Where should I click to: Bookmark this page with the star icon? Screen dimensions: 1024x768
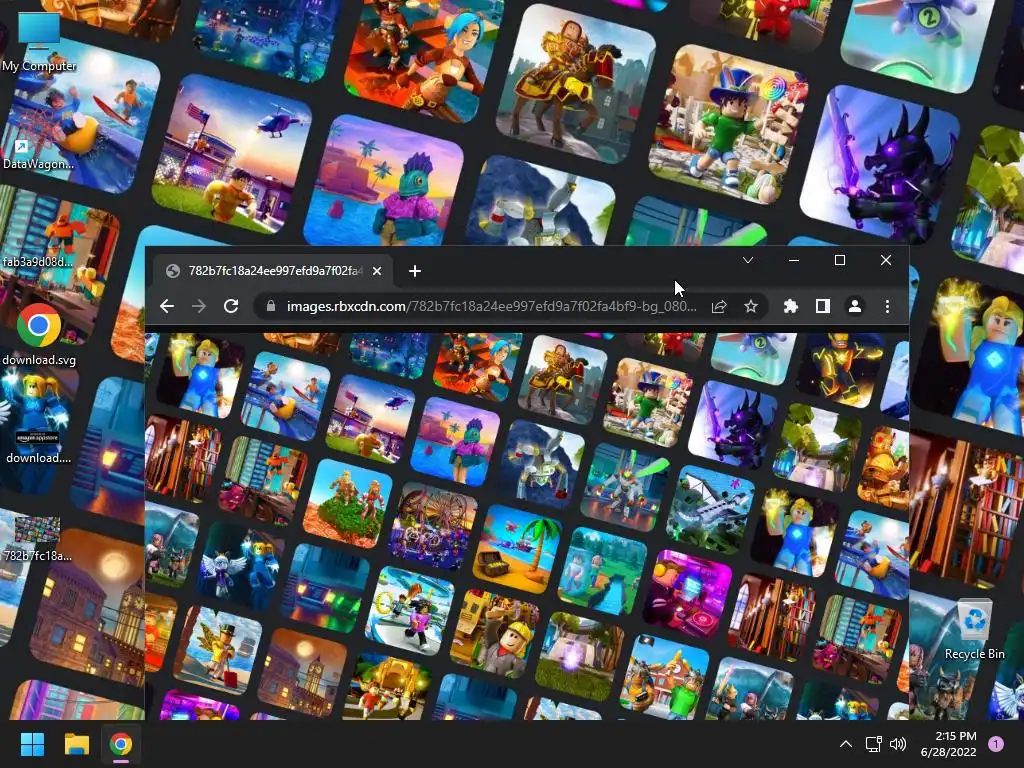[x=751, y=306]
